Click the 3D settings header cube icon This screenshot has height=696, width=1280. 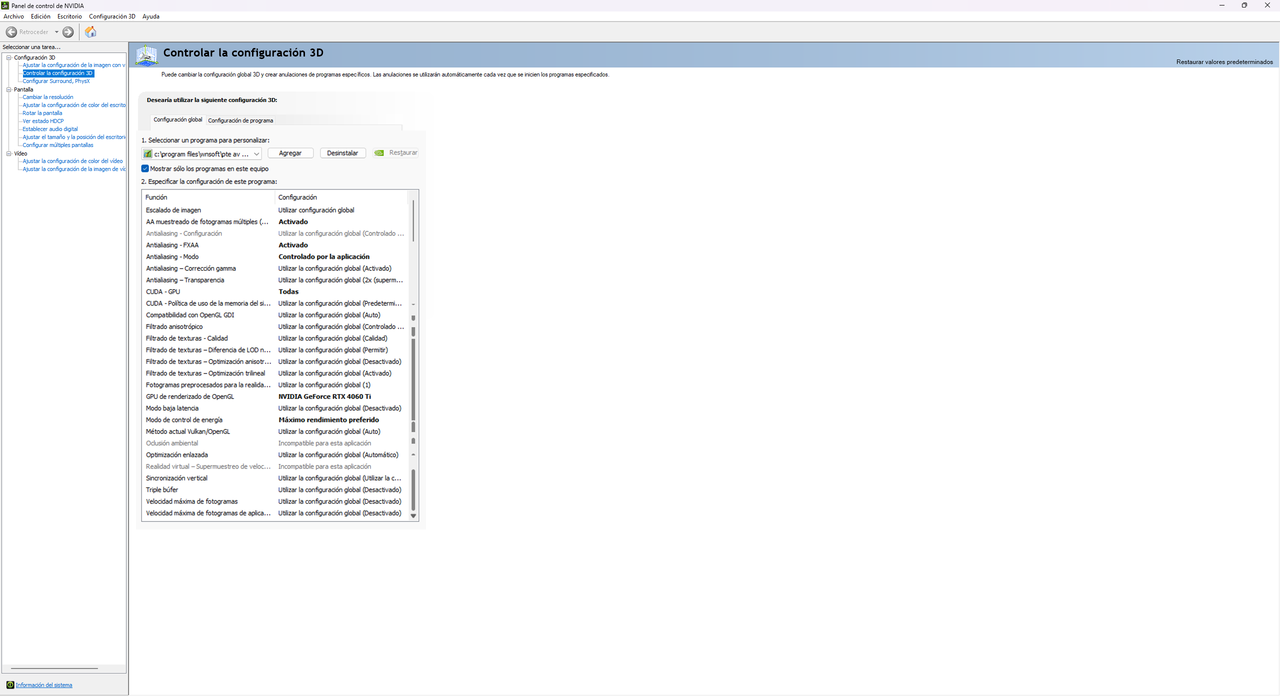tap(147, 56)
